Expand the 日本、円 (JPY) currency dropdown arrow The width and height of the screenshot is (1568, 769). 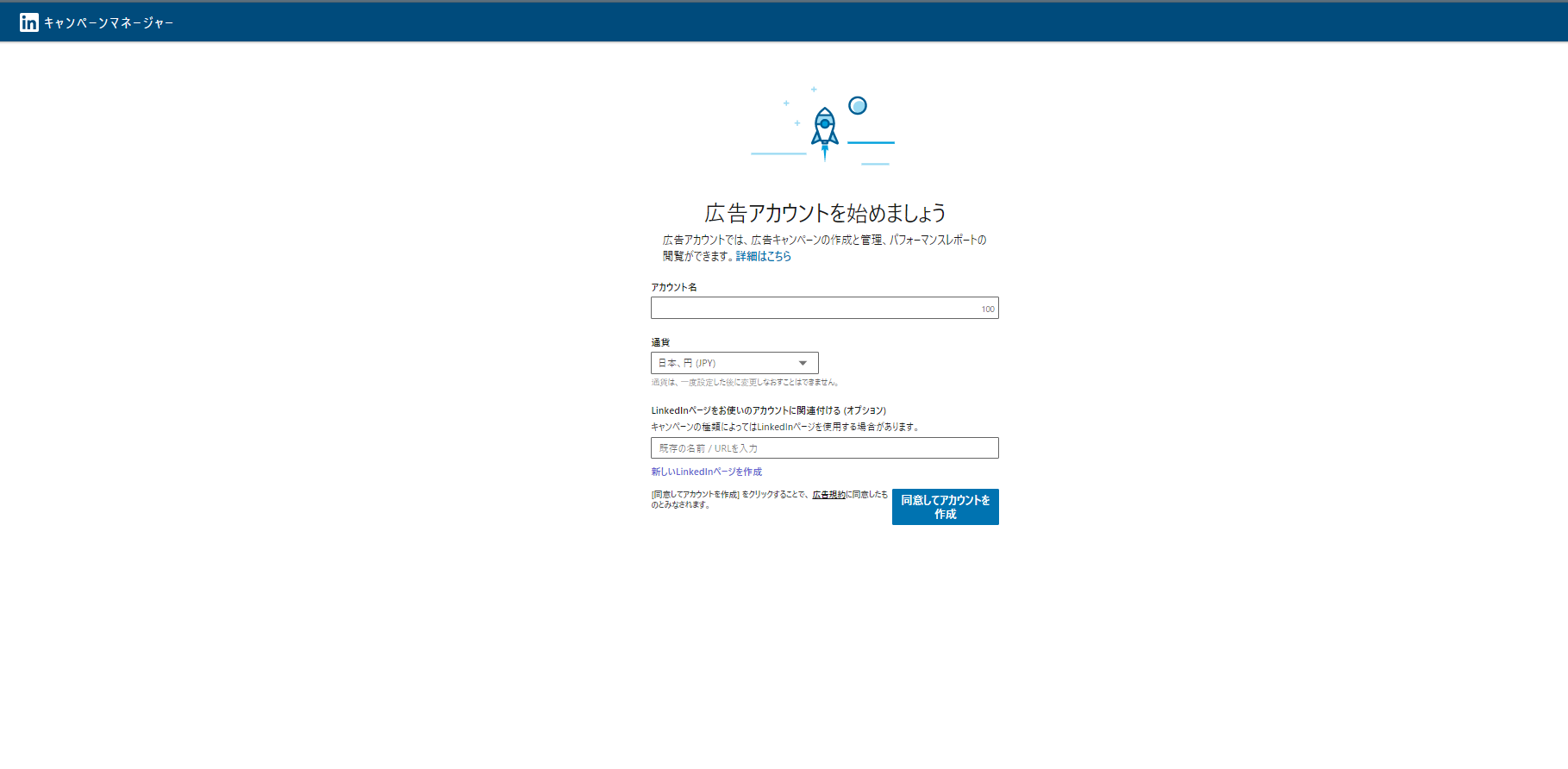pos(803,363)
